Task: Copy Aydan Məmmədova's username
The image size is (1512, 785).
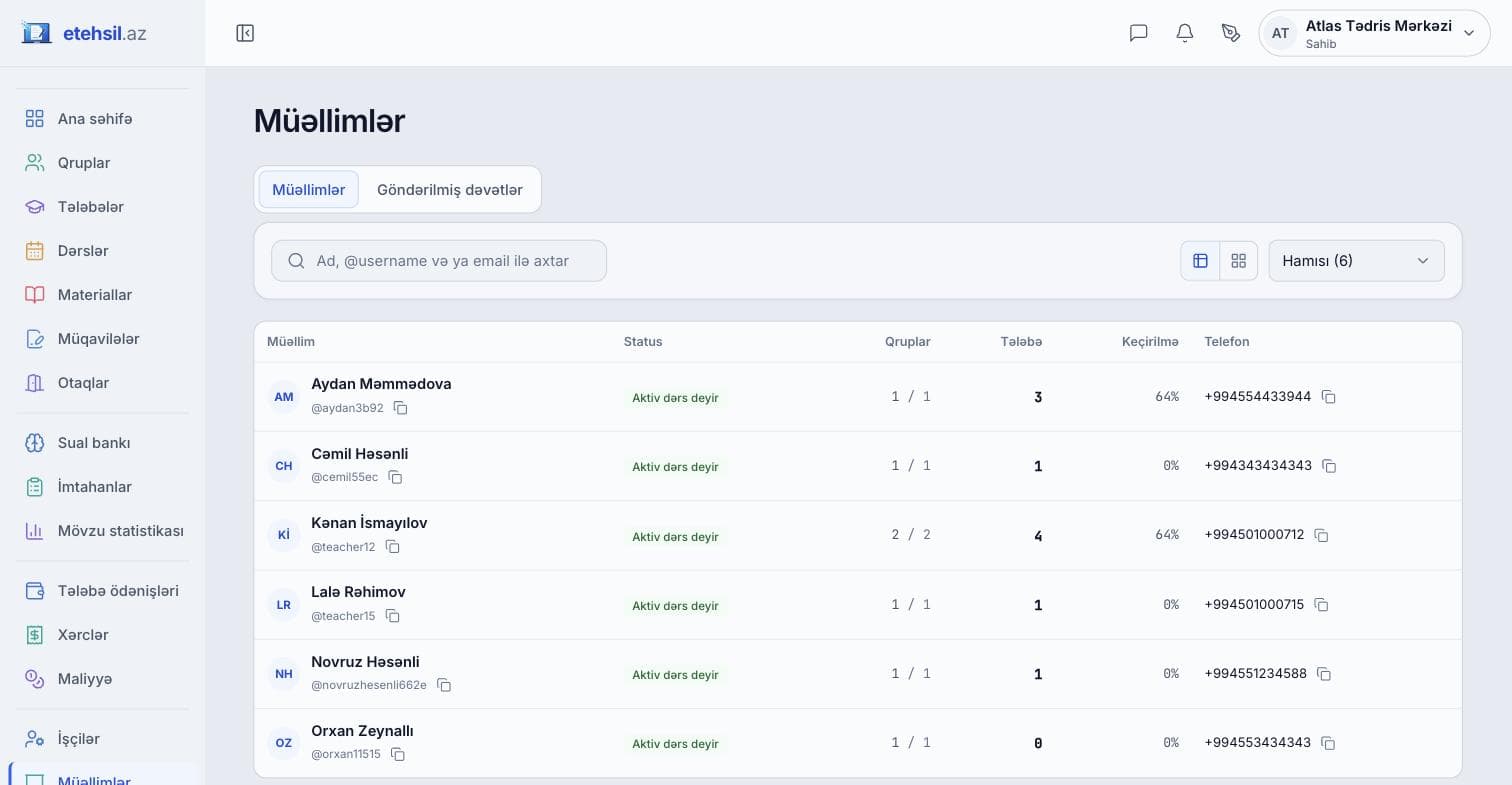Action: tap(400, 408)
